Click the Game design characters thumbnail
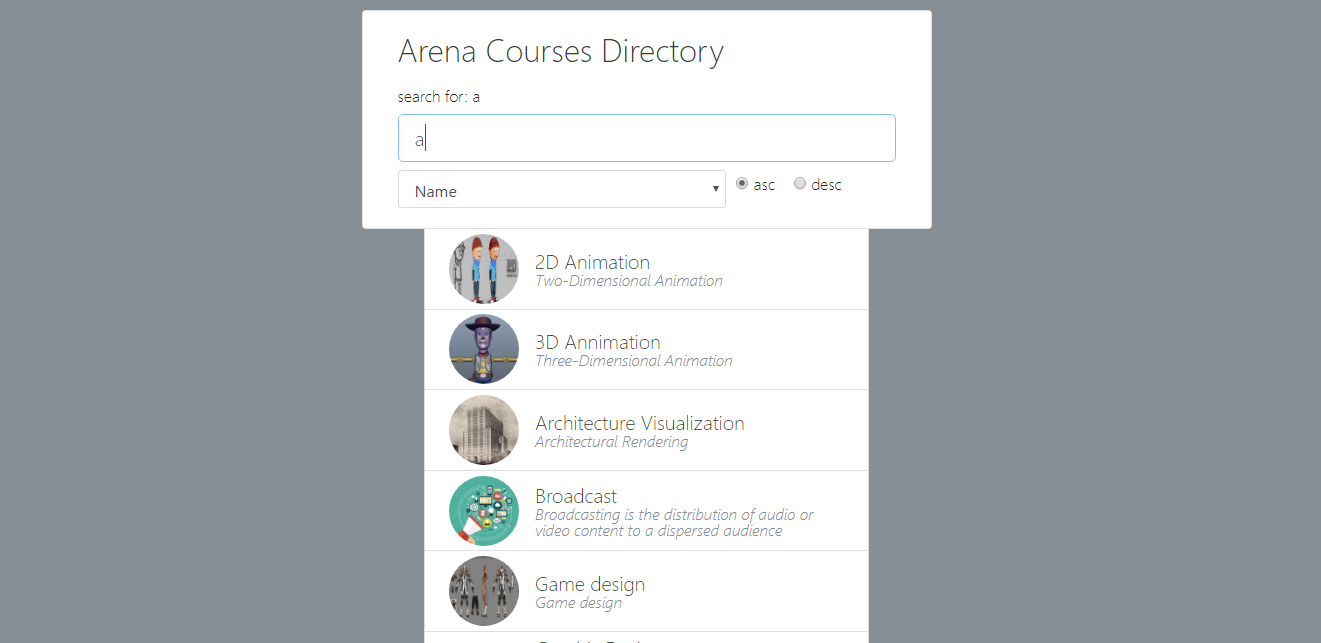Viewport: 1321px width, 643px height. 484,591
